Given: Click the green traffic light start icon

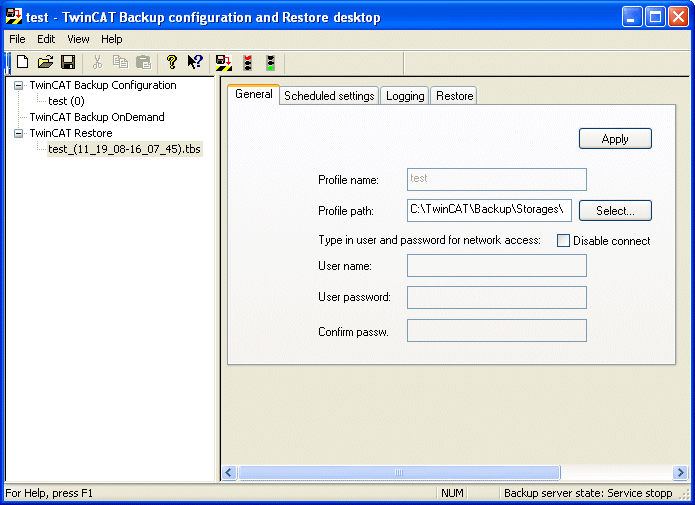Looking at the screenshot, I should pyautogui.click(x=270, y=63).
